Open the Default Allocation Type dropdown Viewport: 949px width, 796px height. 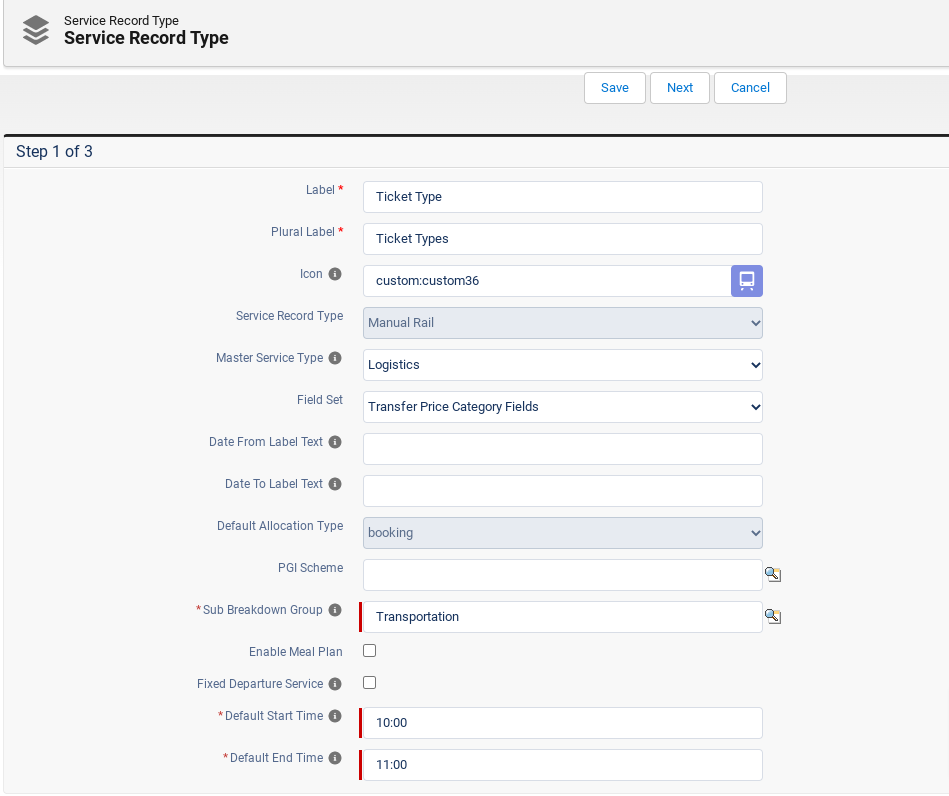562,533
